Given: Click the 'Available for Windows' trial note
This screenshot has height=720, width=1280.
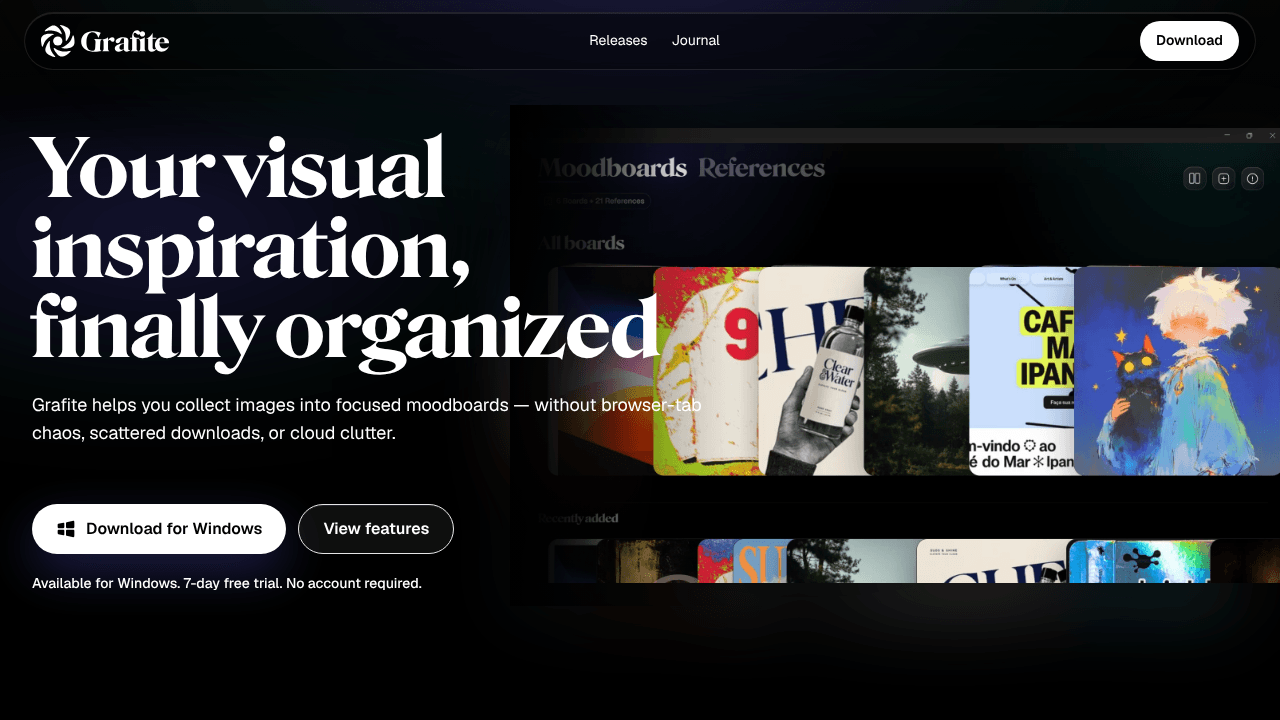Looking at the screenshot, I should point(227,583).
